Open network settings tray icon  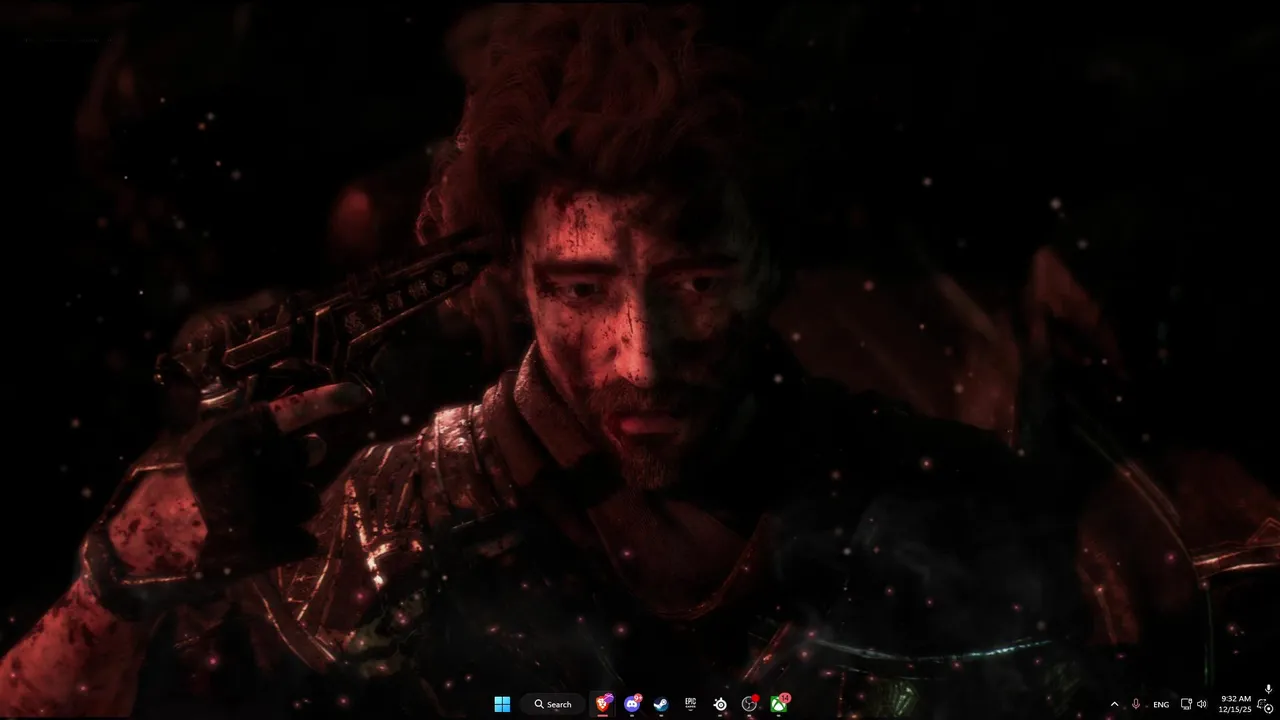[x=1186, y=704]
